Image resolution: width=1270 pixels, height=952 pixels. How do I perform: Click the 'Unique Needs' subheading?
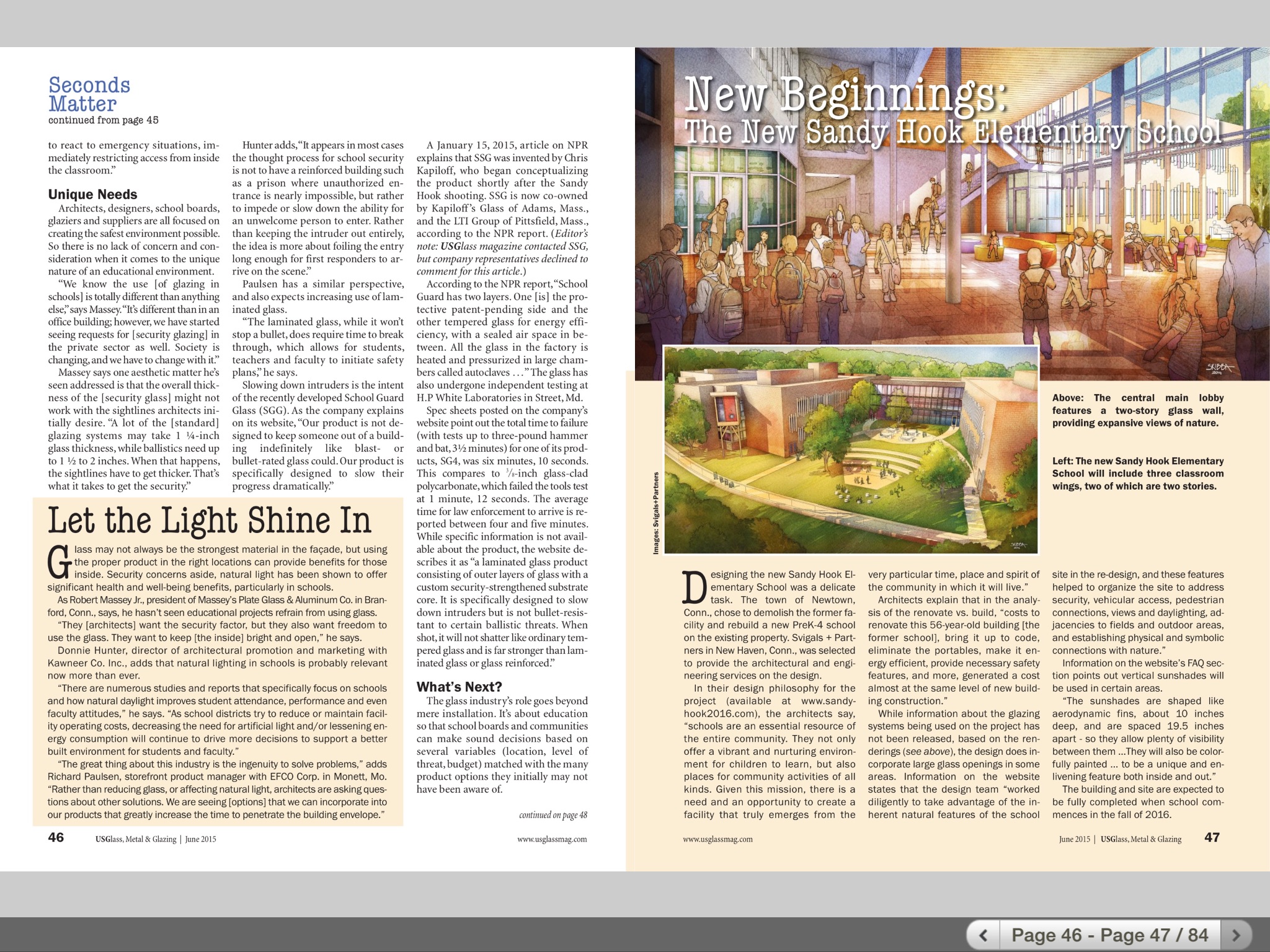[x=92, y=194]
